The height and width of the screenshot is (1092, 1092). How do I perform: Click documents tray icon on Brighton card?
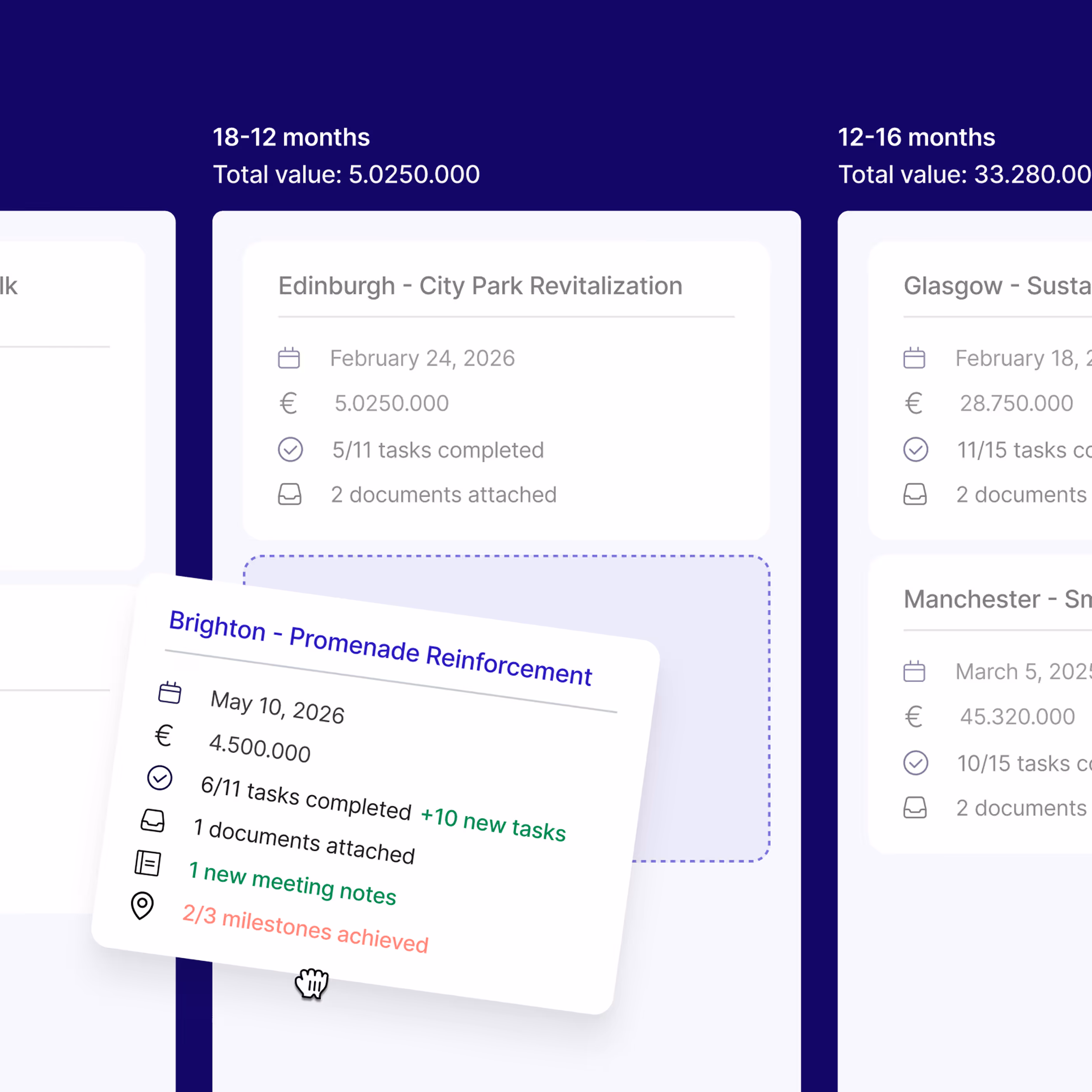point(153,821)
